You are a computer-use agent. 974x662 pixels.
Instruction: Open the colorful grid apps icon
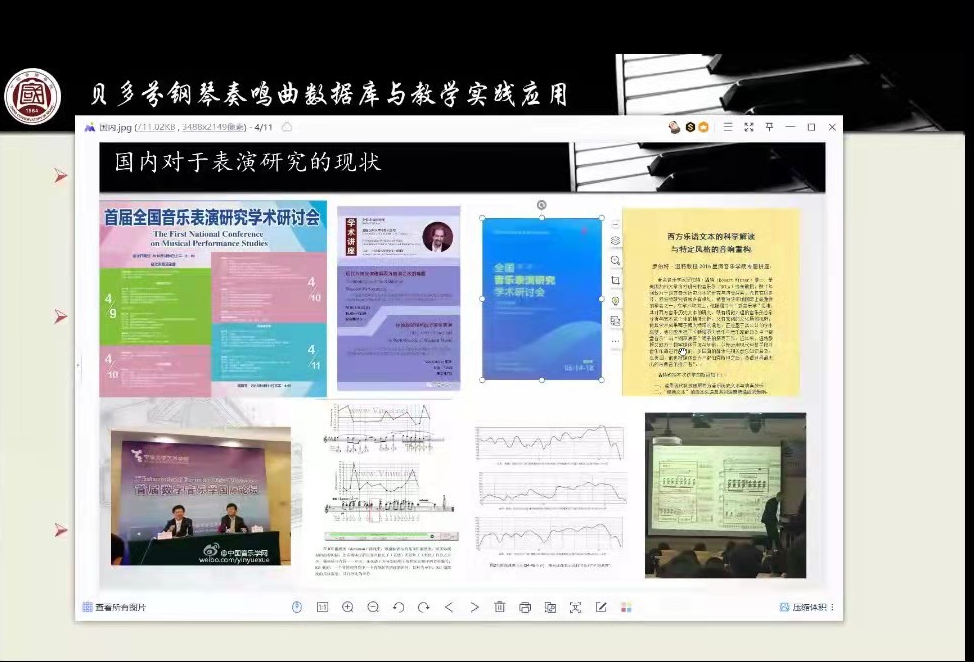coord(626,607)
